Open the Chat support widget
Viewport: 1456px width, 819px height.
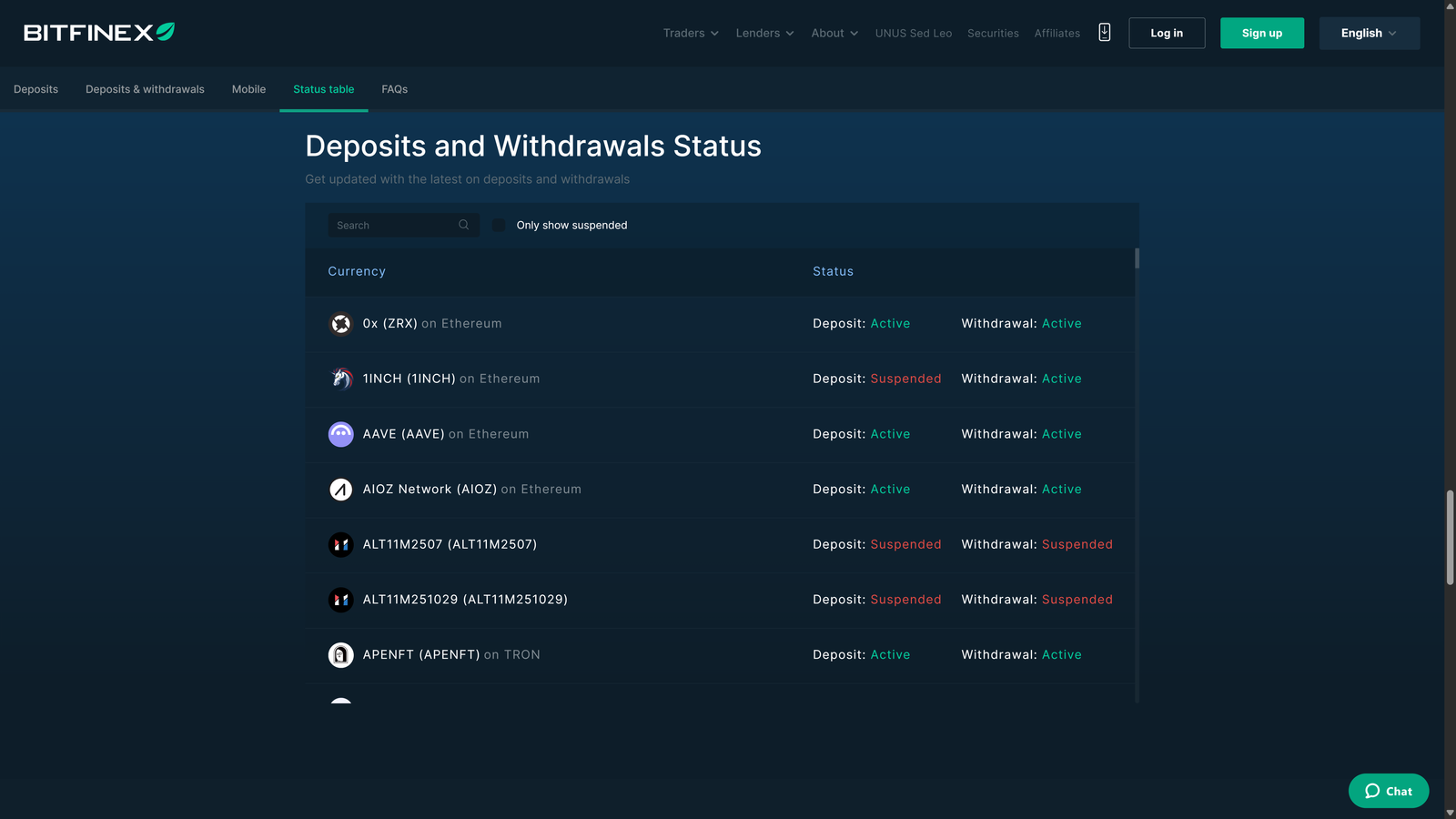(x=1387, y=791)
